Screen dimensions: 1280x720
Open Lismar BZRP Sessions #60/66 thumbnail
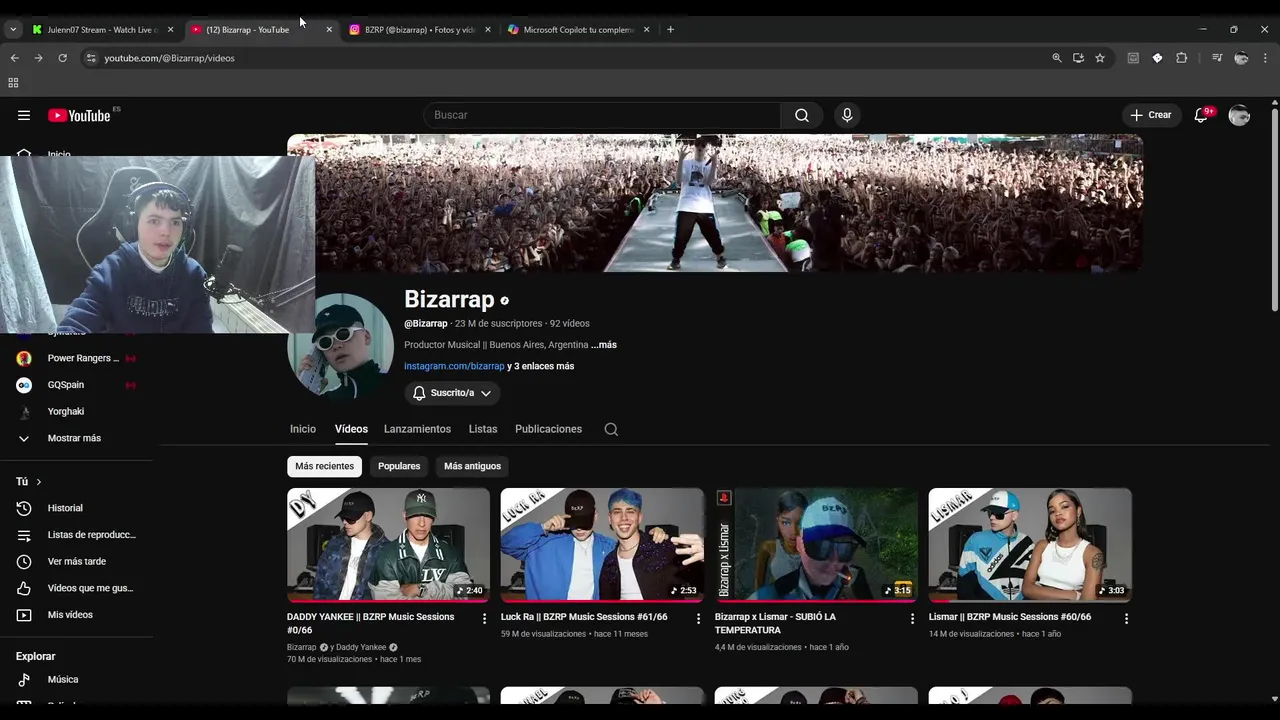click(x=1030, y=545)
